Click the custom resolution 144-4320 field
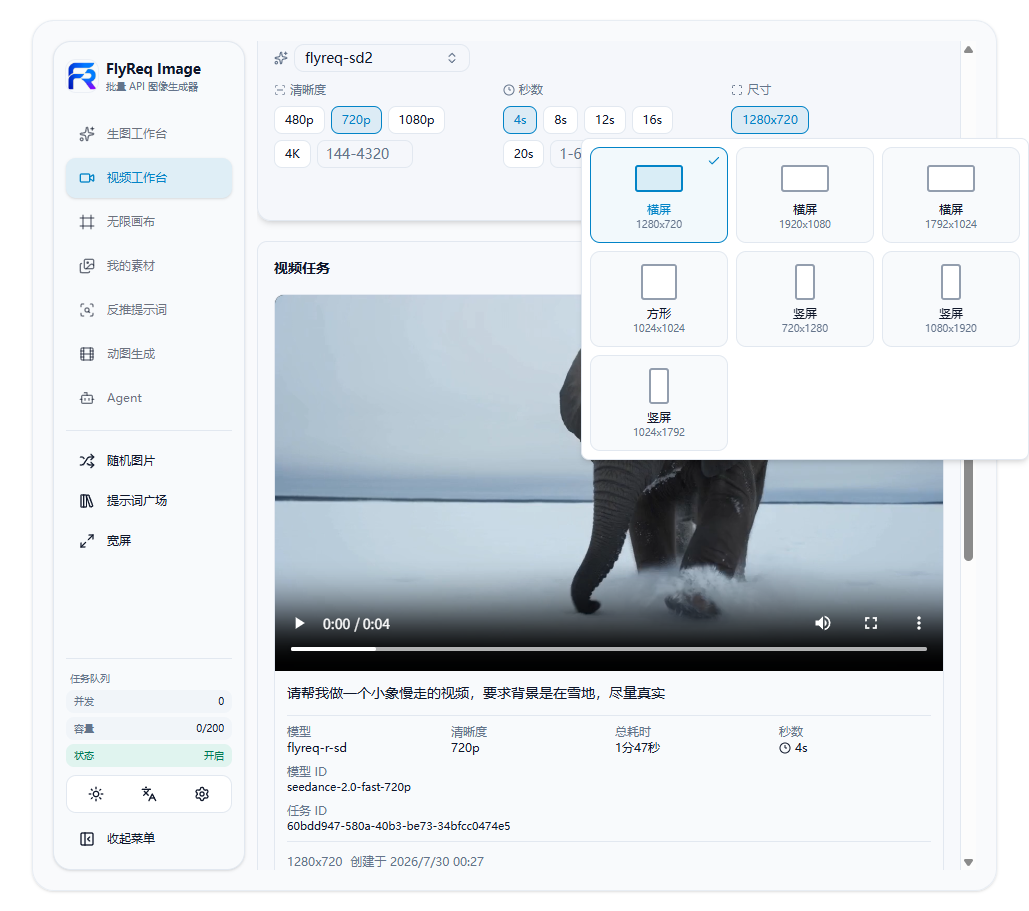This screenshot has width=1029, height=911. coord(365,154)
